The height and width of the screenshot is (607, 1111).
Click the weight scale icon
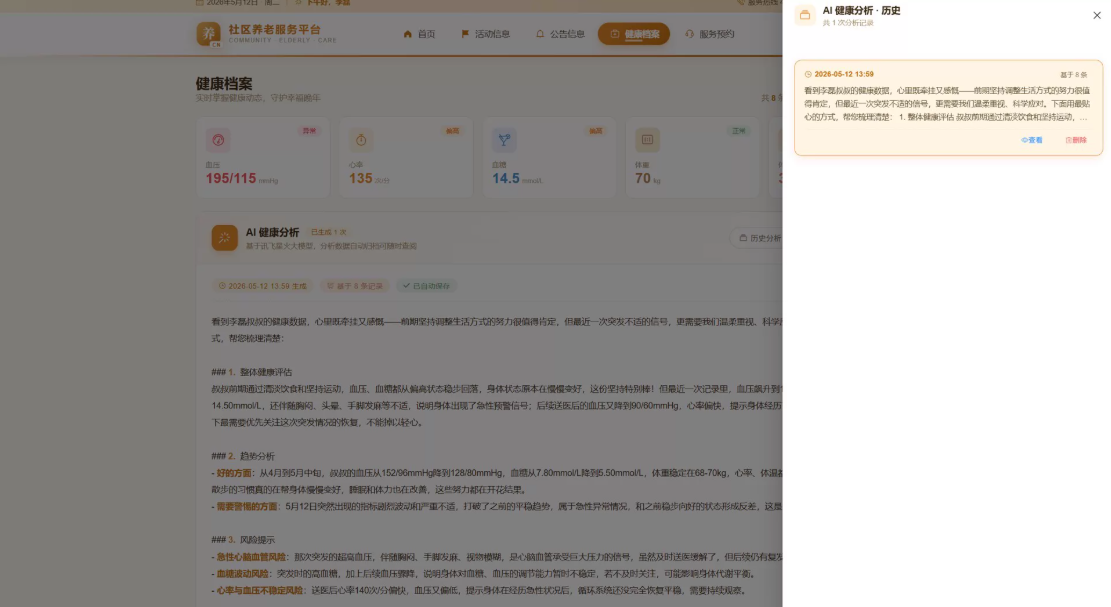coord(647,140)
